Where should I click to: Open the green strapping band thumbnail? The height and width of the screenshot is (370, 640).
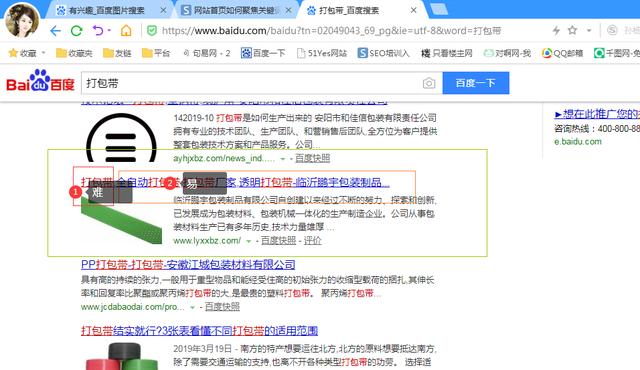point(121,219)
